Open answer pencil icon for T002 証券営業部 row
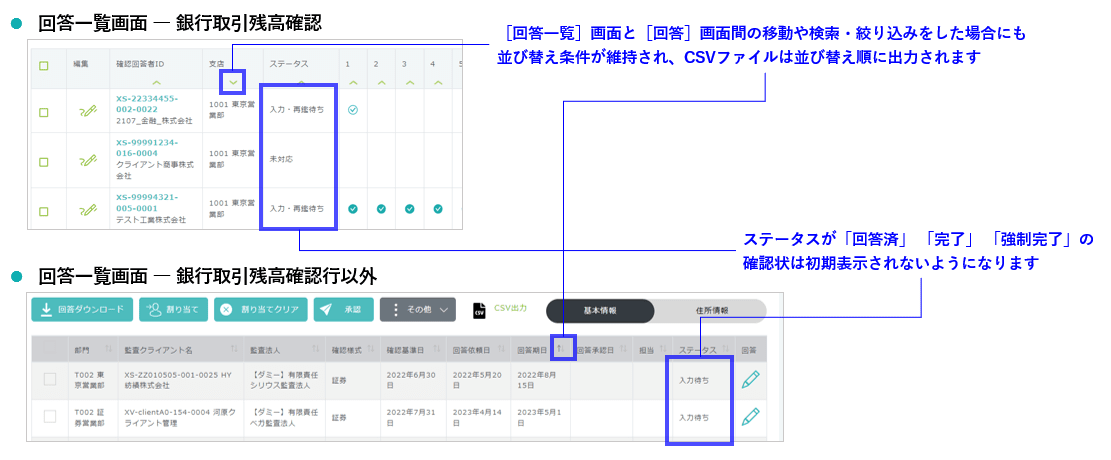Screen dimensions: 1111x460 click(x=751, y=417)
